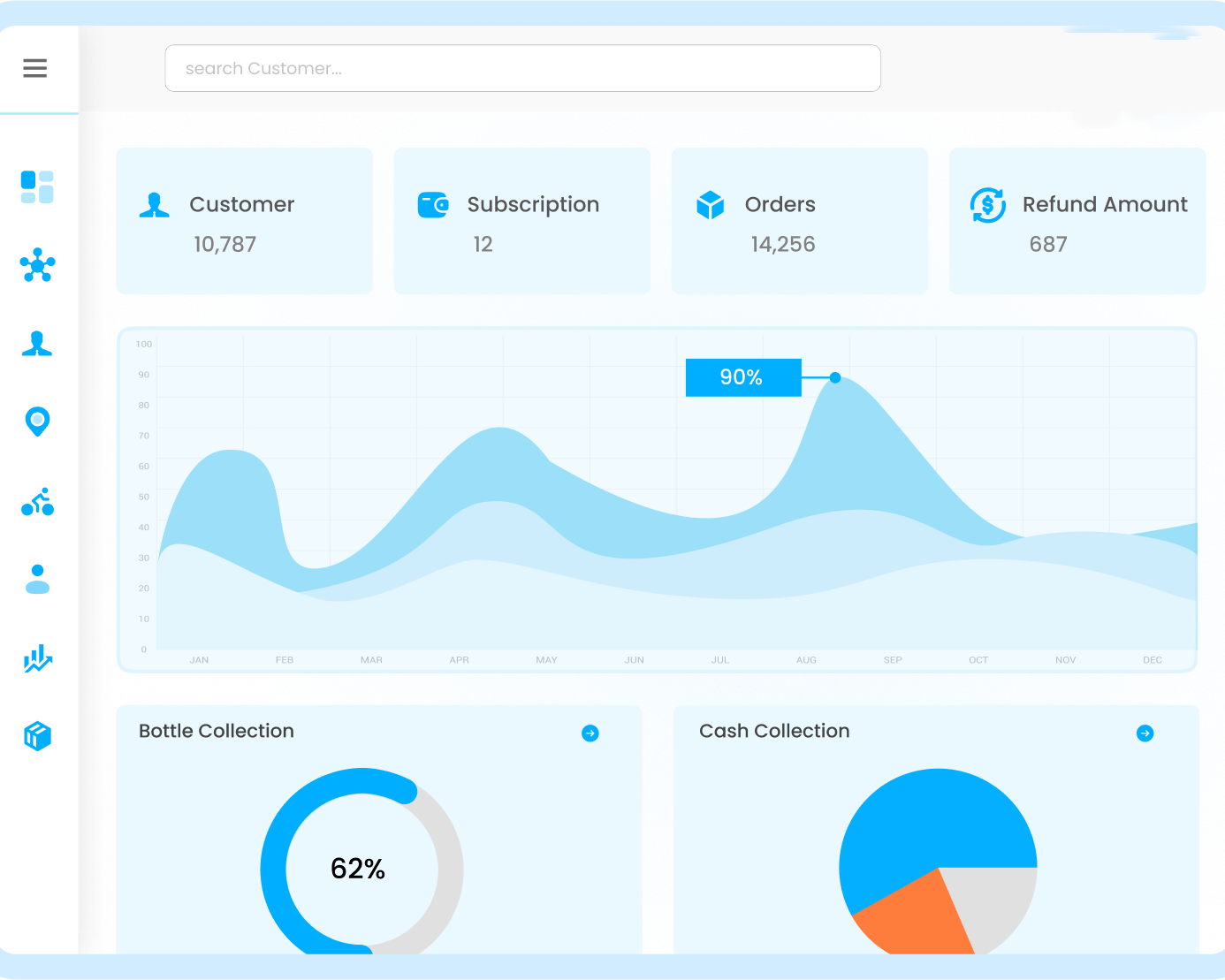1225x980 pixels.
Task: Open the analytics chart icon in sidebar
Action: (x=37, y=658)
